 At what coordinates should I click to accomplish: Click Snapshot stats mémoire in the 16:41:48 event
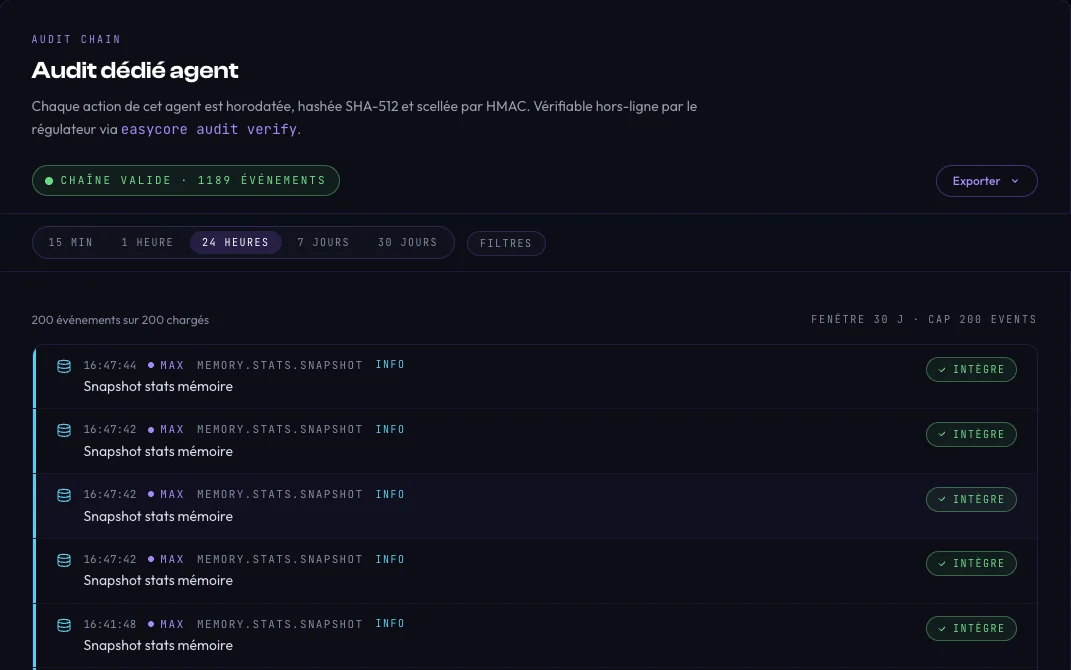[x=158, y=645]
